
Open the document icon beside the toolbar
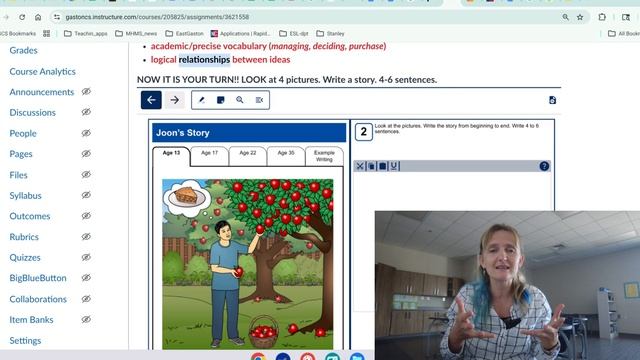[x=552, y=100]
